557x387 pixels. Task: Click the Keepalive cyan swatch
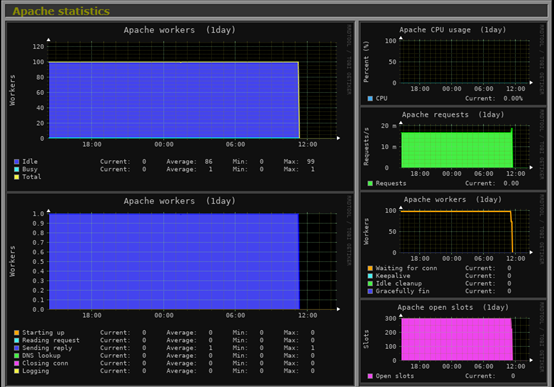pyautogui.click(x=370, y=276)
